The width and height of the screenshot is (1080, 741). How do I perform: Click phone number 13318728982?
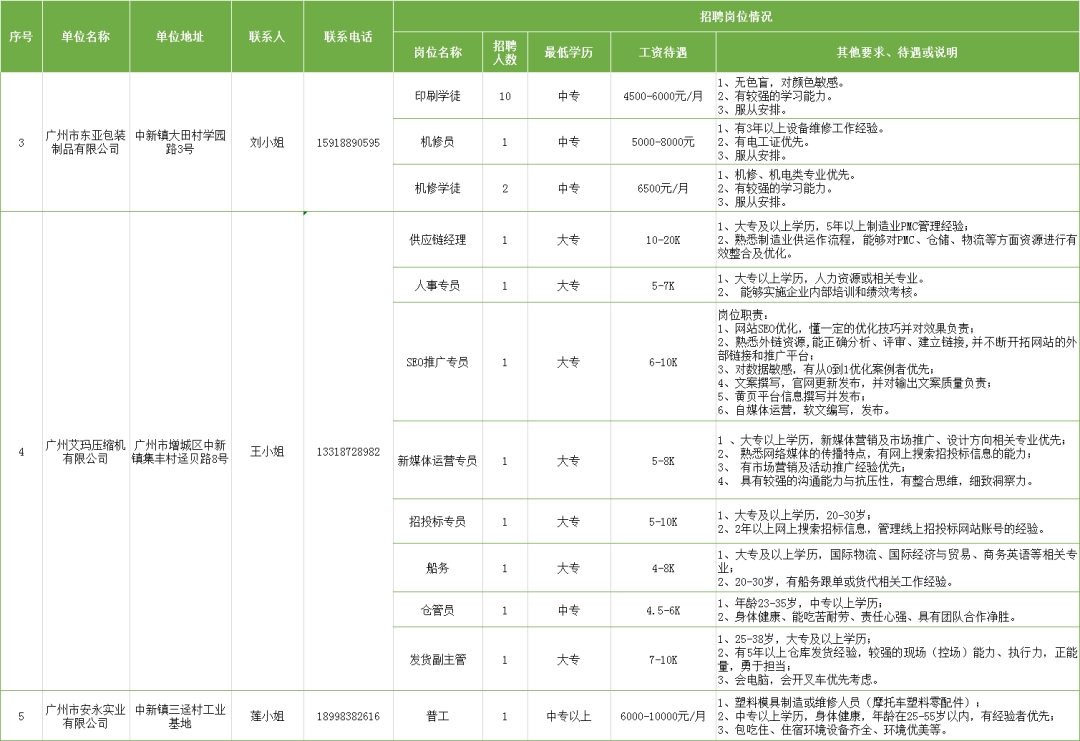pos(349,449)
